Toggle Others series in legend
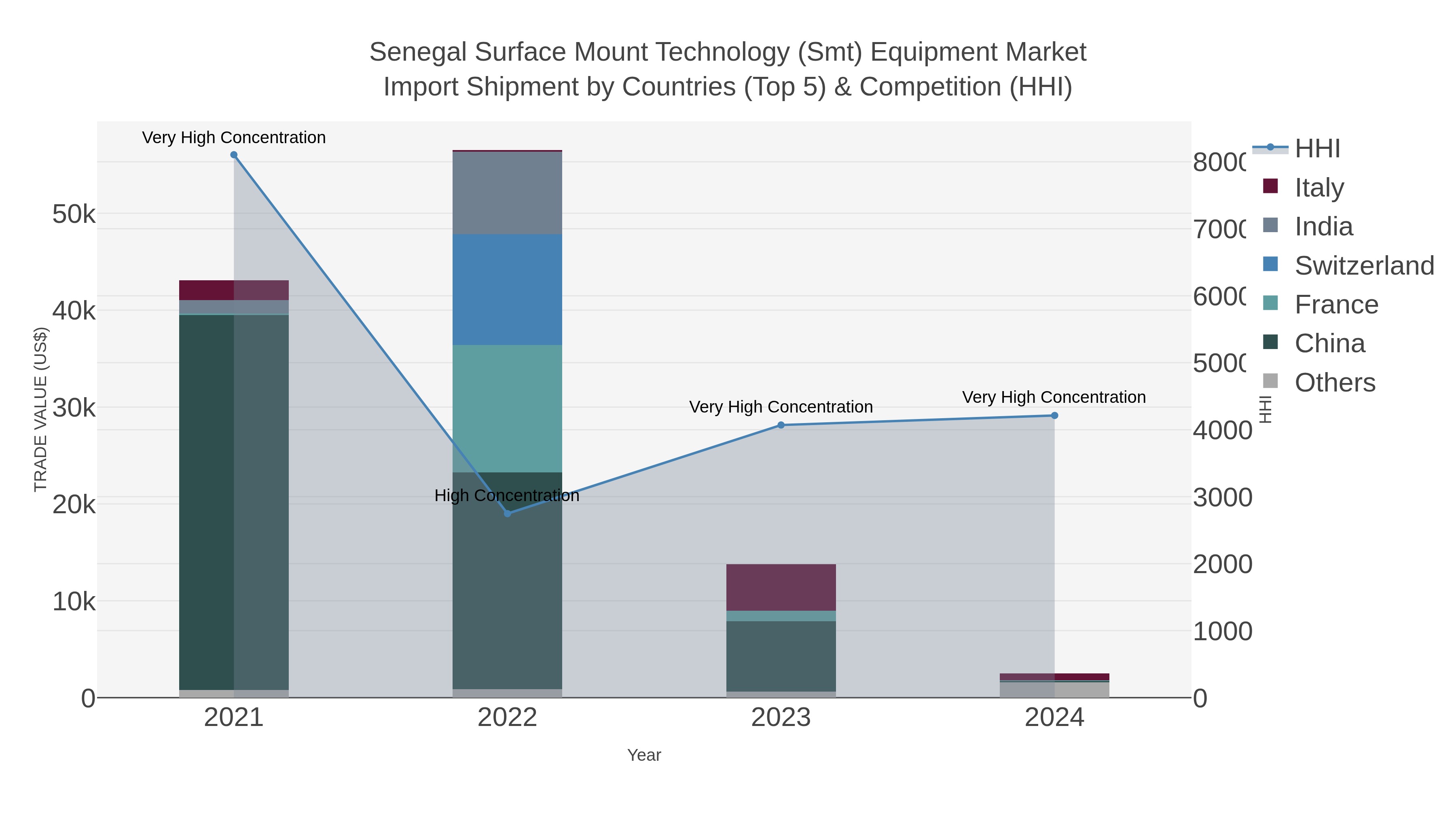This screenshot has height=819, width=1456. coord(1318,382)
